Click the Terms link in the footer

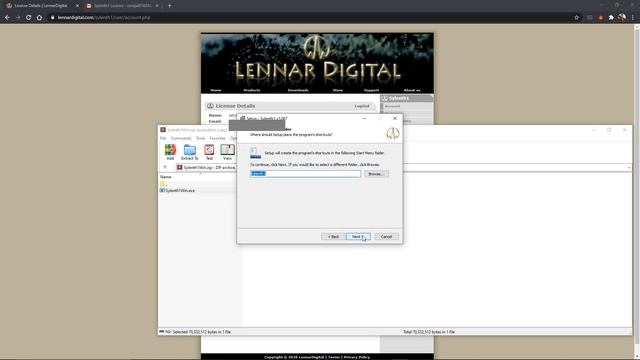[334, 357]
